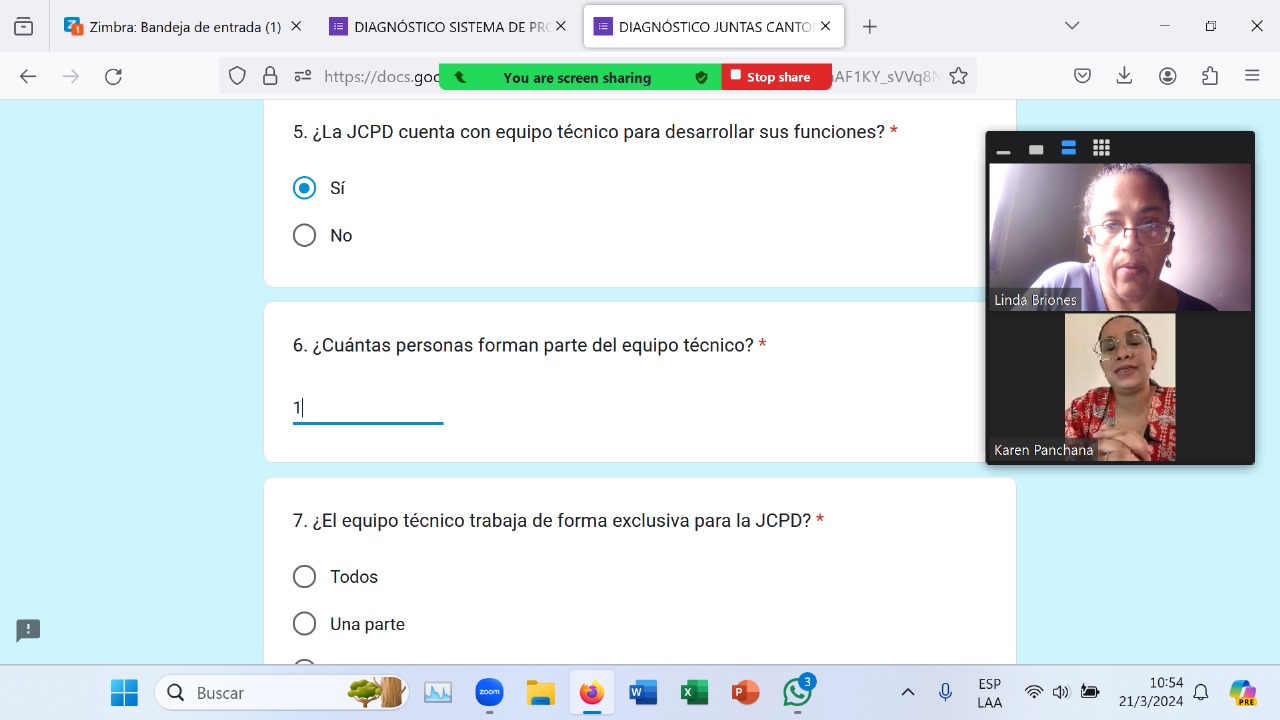Viewport: 1280px width, 720px height.
Task: Open battery status tray icon
Action: [x=1090, y=692]
